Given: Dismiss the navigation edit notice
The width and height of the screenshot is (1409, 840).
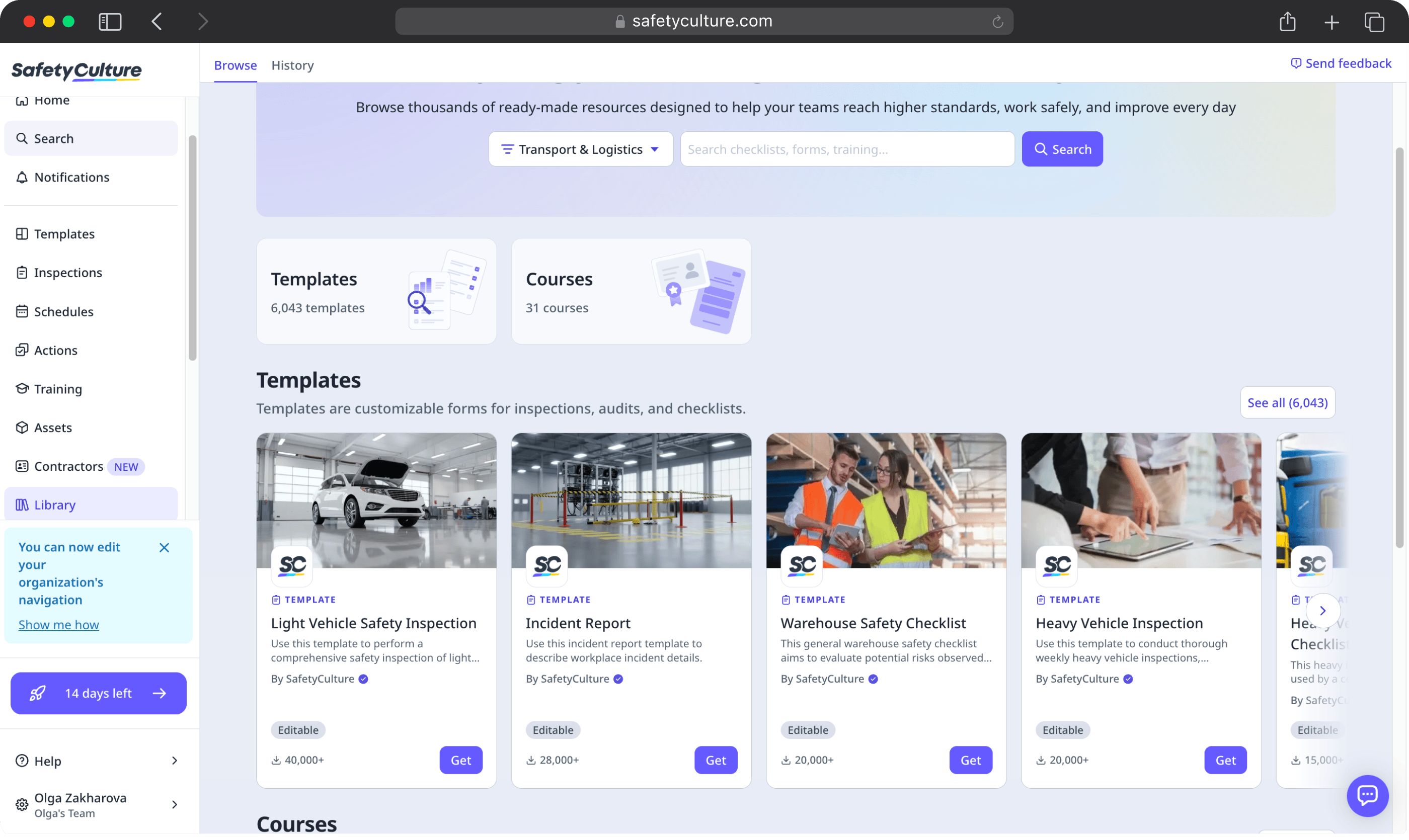Looking at the screenshot, I should (164, 547).
